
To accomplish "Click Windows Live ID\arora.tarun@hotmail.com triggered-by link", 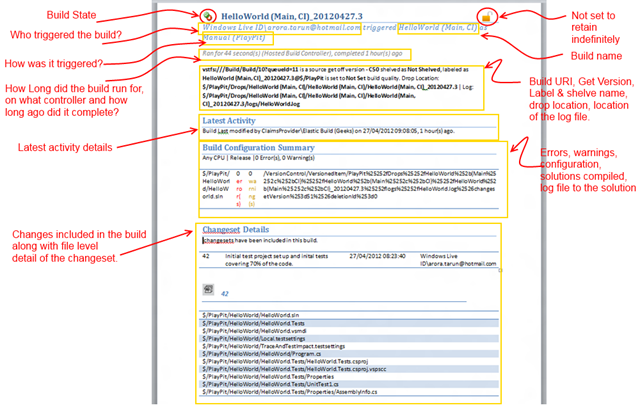I will (x=281, y=27).
